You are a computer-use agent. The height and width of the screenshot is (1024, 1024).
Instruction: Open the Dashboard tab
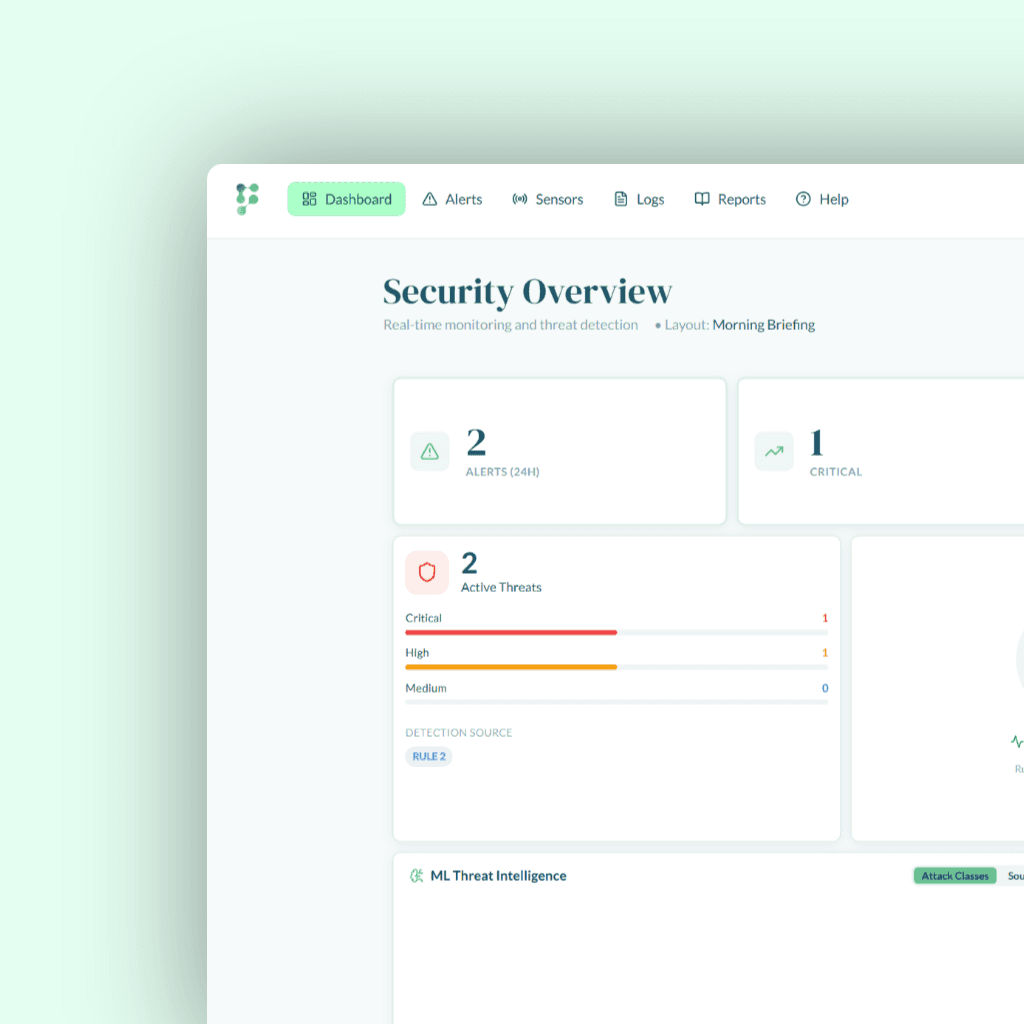[346, 199]
